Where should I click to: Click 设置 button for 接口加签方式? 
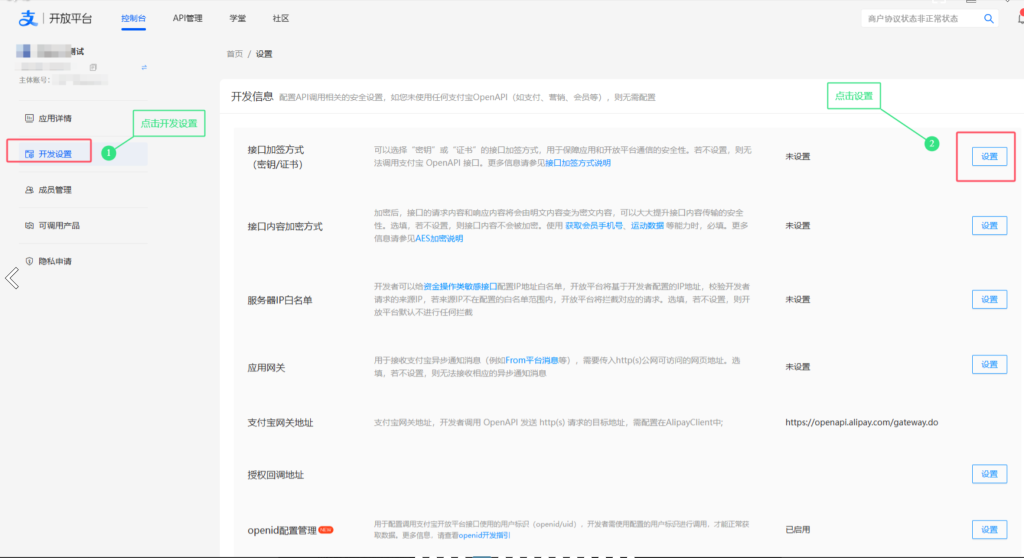[989, 157]
